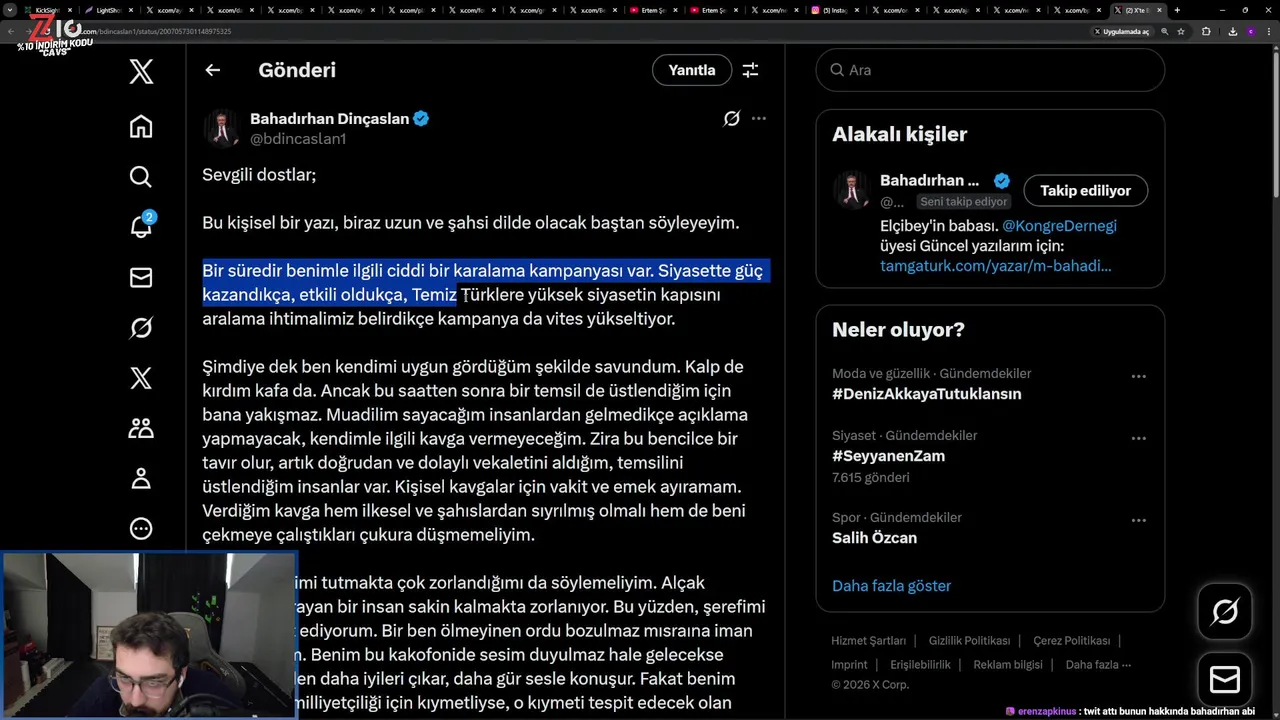The image size is (1280, 720).
Task: Open Reklam bilgisi footer link
Action: (x=1008, y=665)
